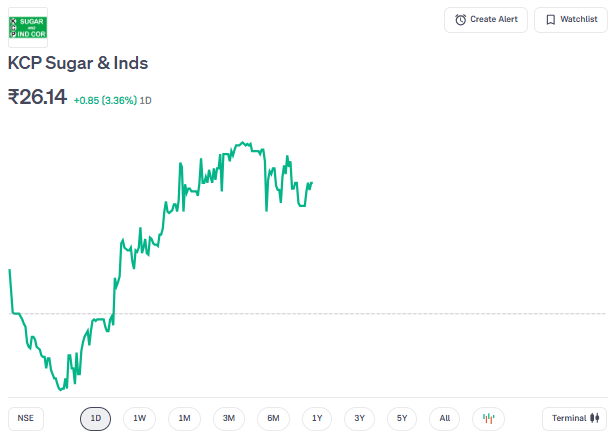Choose the All time period
The image size is (616, 438).
coord(445,418)
